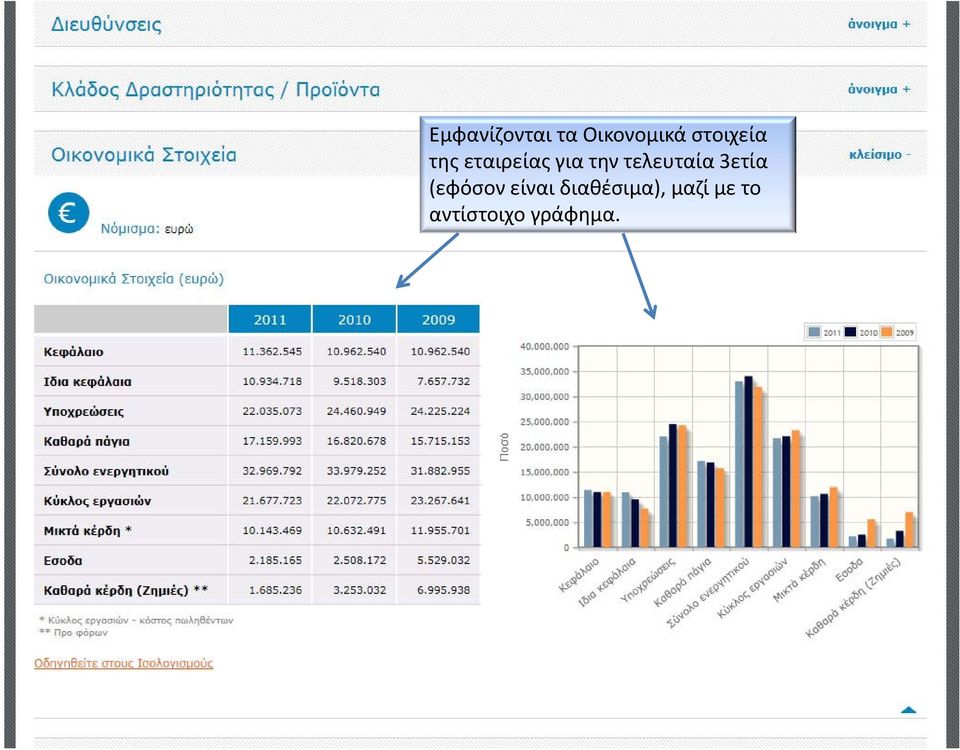Select cell value 24.460.949
The height and width of the screenshot is (750, 960).
pos(356,411)
